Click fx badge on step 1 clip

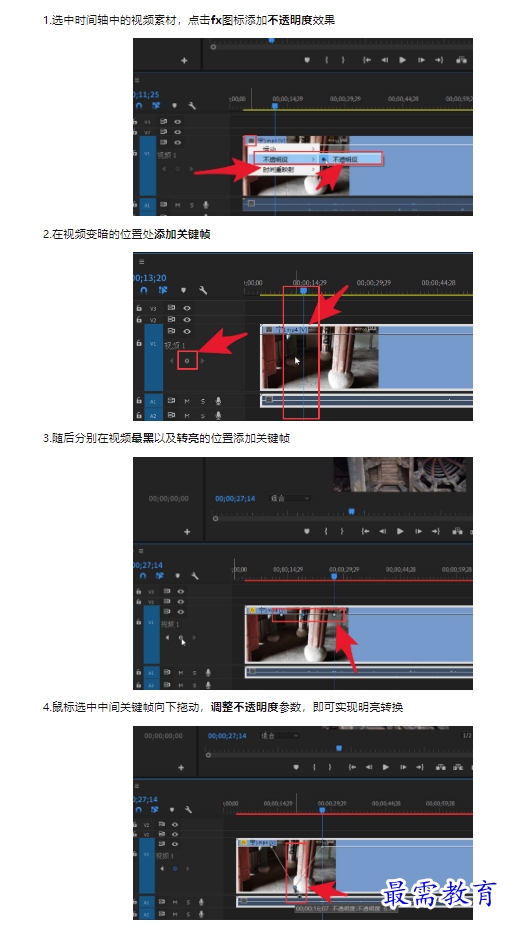point(251,140)
